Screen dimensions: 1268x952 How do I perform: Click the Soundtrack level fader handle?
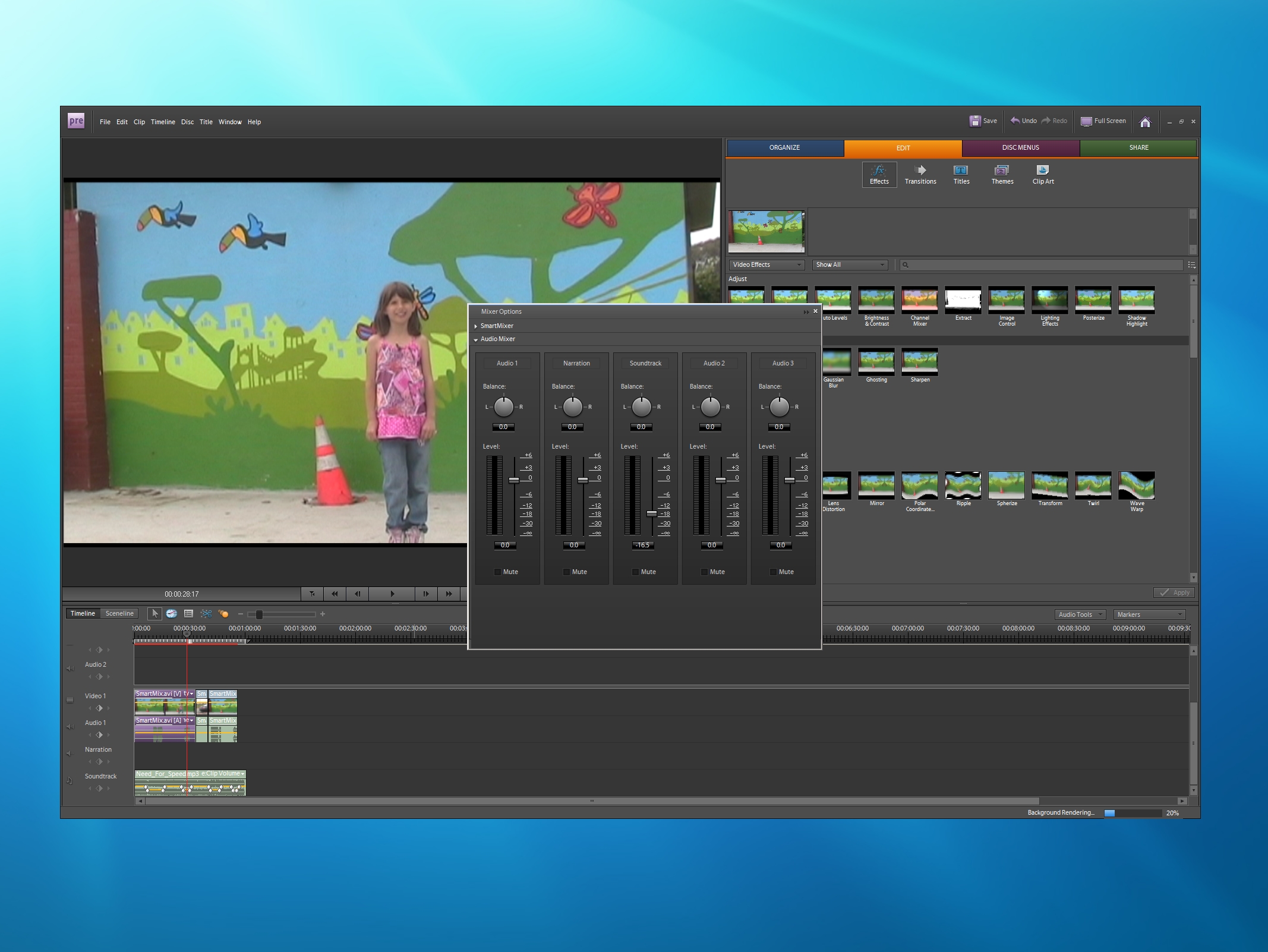coord(652,513)
